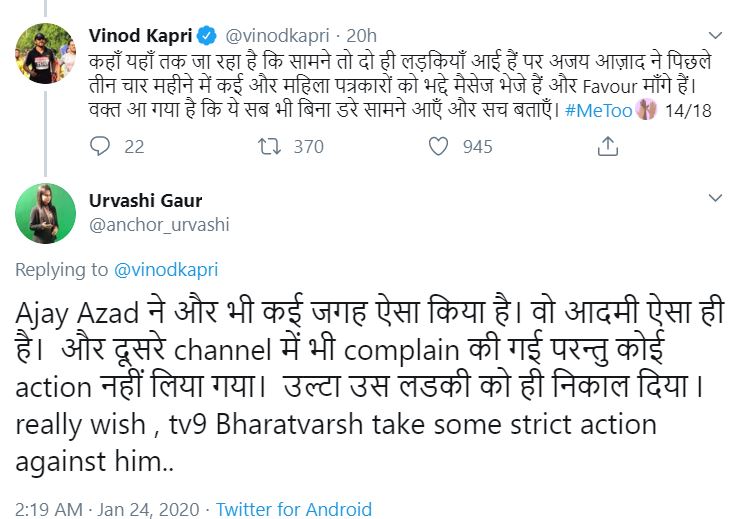The height and width of the screenshot is (519, 743).
Task: Click the reply speech bubble icon
Action: [x=101, y=146]
